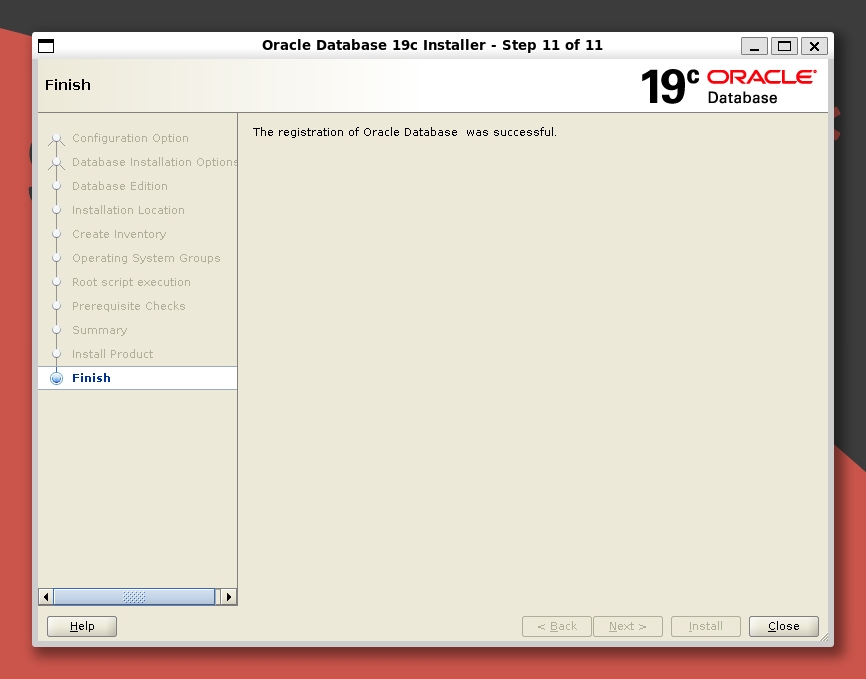Select the Summary step

coord(99,330)
